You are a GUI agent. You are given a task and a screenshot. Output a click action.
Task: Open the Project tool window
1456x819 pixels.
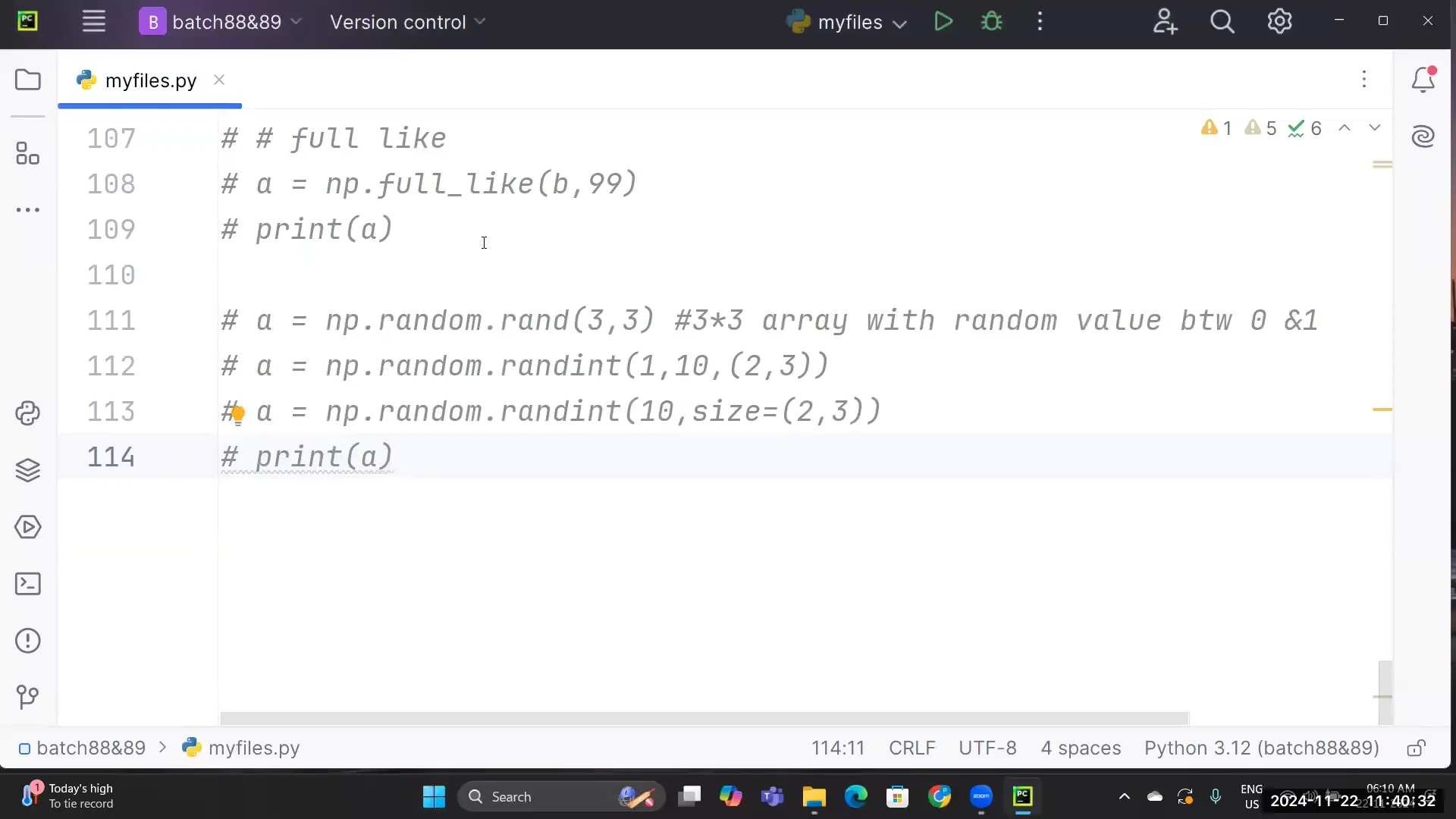pyautogui.click(x=27, y=79)
